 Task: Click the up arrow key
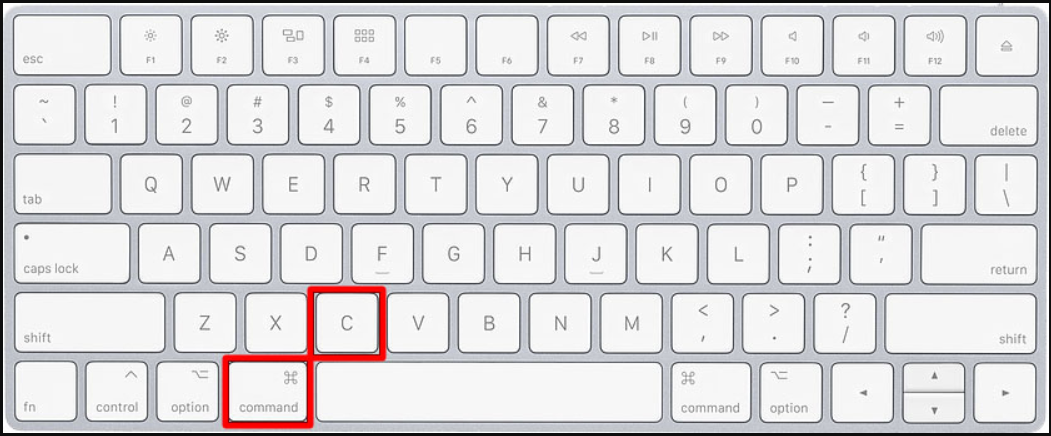pyautogui.click(x=934, y=377)
